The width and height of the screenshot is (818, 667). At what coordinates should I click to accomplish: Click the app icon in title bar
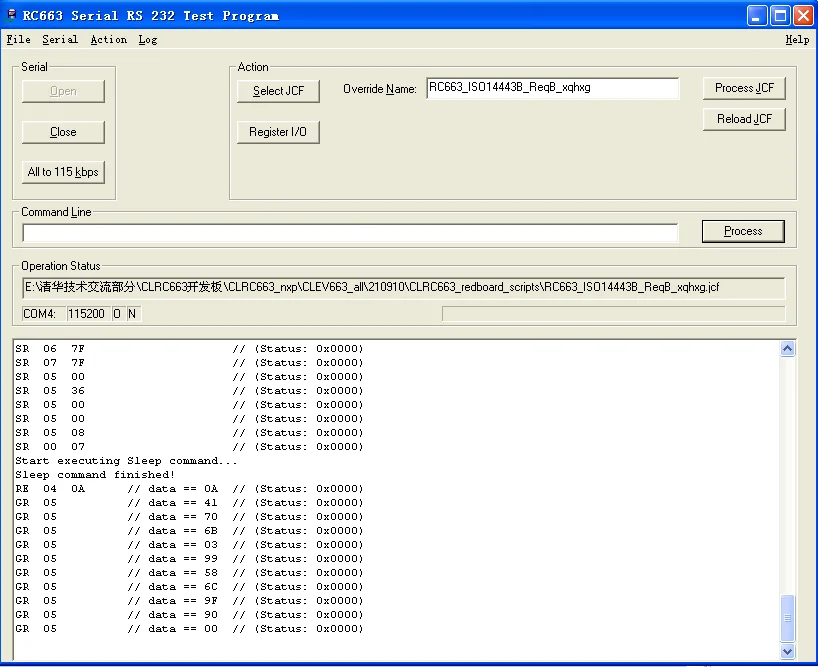point(10,15)
